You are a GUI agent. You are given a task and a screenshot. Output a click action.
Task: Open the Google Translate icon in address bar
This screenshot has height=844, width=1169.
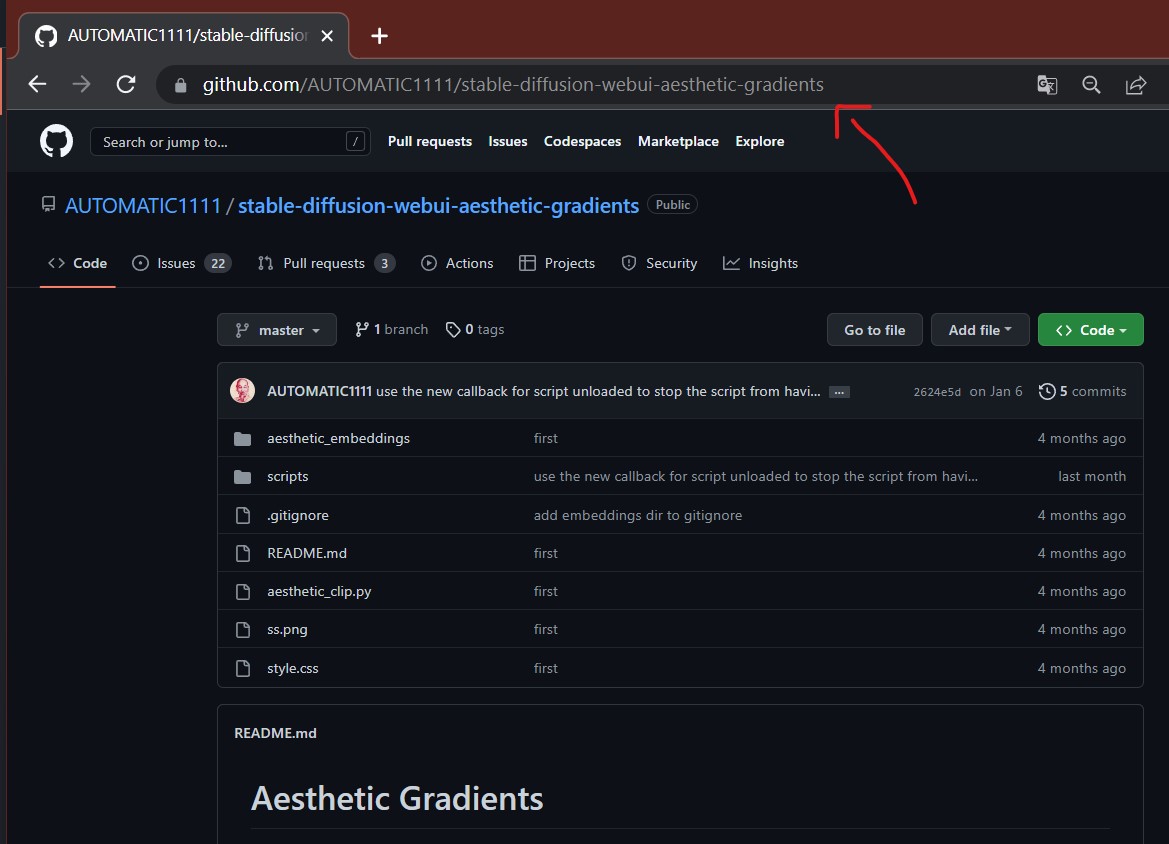tap(1046, 85)
